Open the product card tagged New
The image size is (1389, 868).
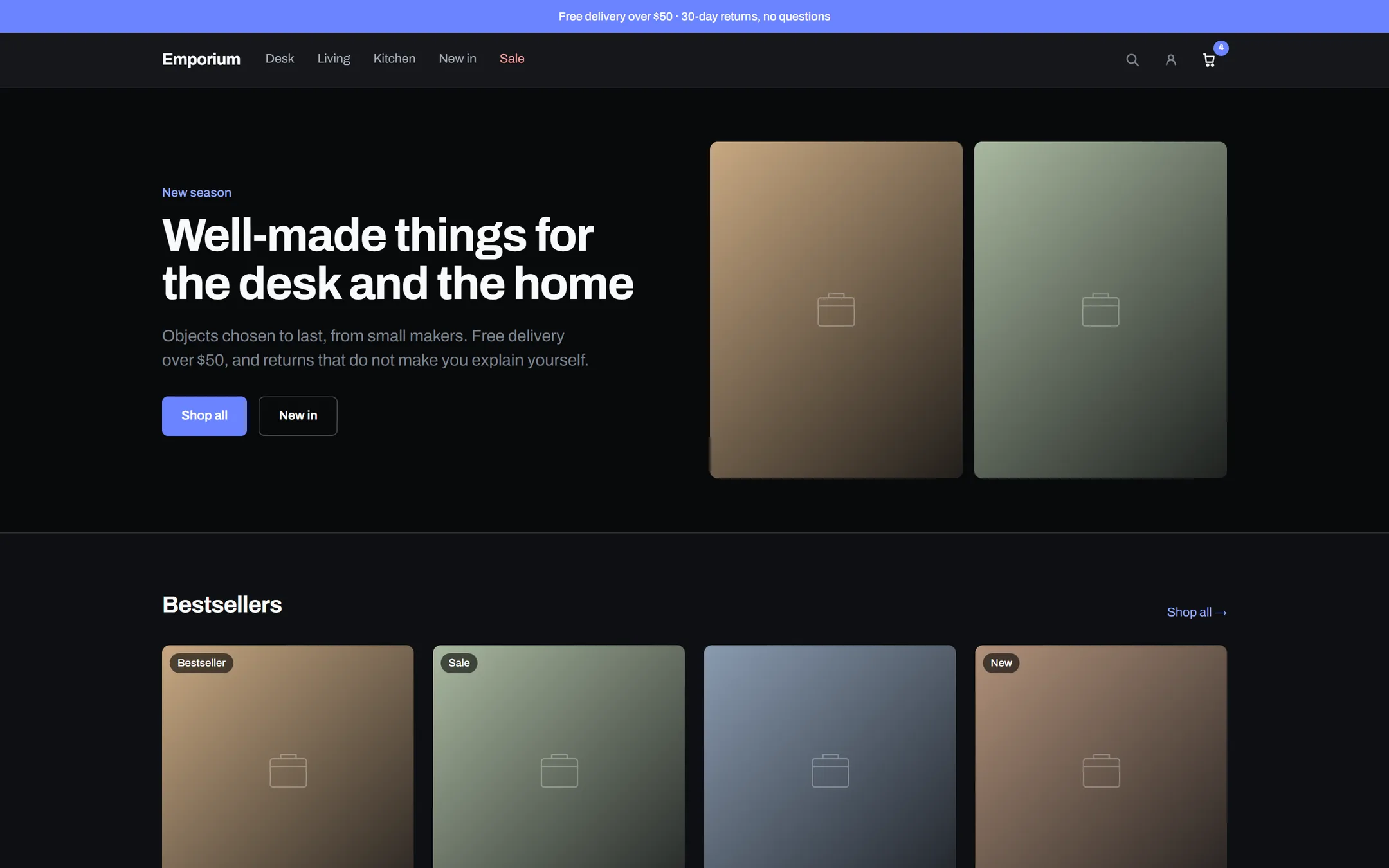(1101, 757)
